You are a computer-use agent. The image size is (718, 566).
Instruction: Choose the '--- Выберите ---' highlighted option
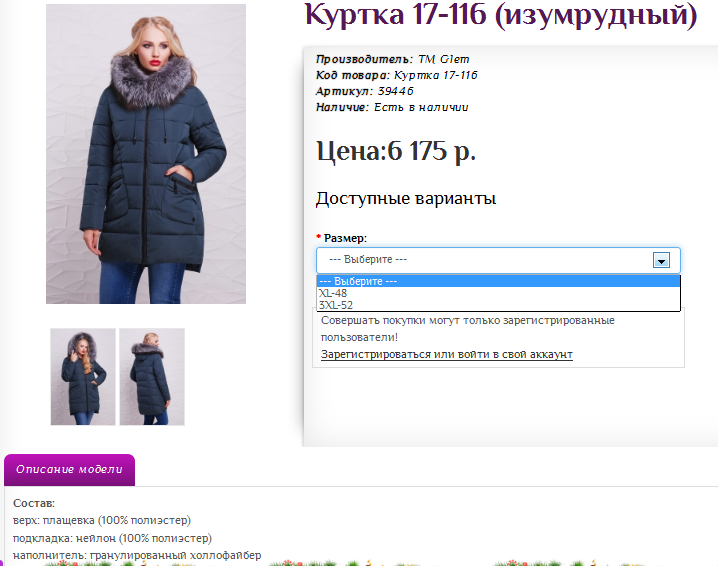click(498, 281)
